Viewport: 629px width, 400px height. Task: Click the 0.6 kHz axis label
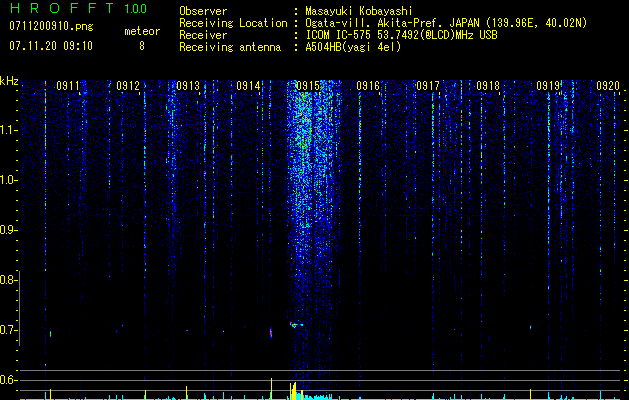tap(8, 380)
